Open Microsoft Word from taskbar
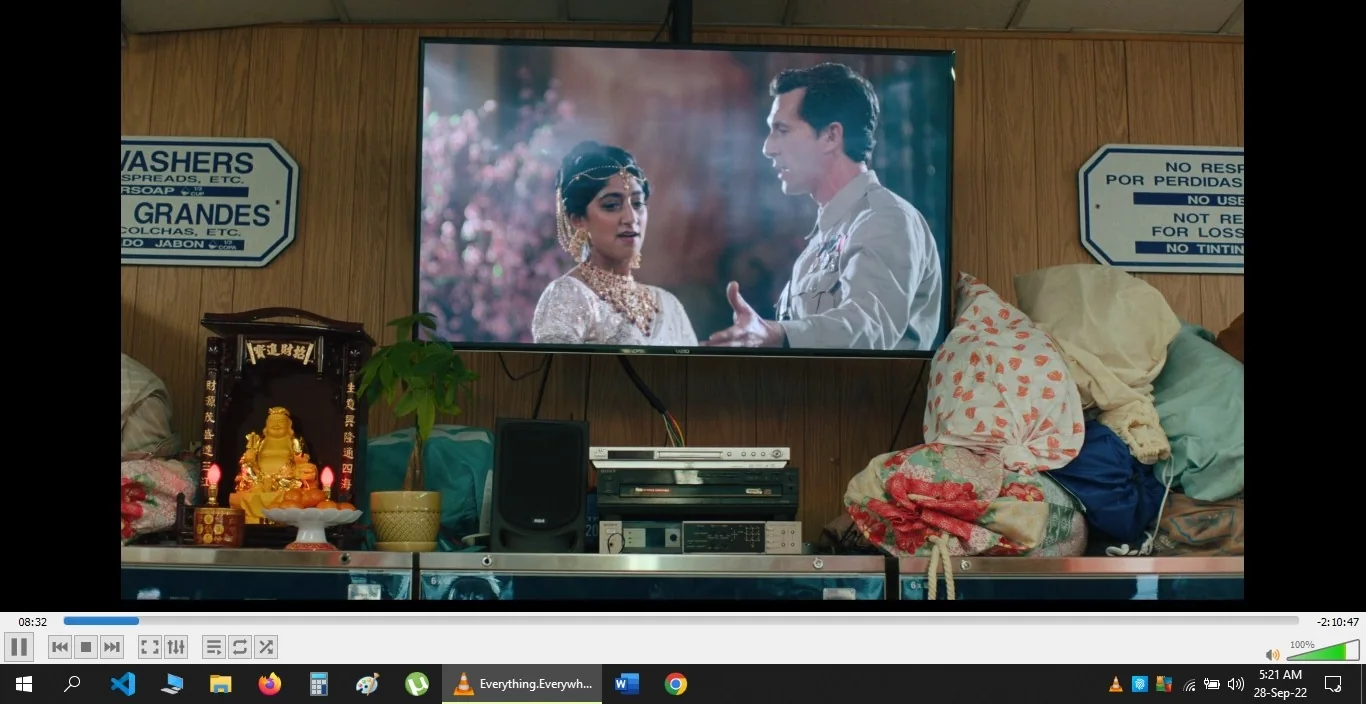1366x704 pixels. coord(627,684)
